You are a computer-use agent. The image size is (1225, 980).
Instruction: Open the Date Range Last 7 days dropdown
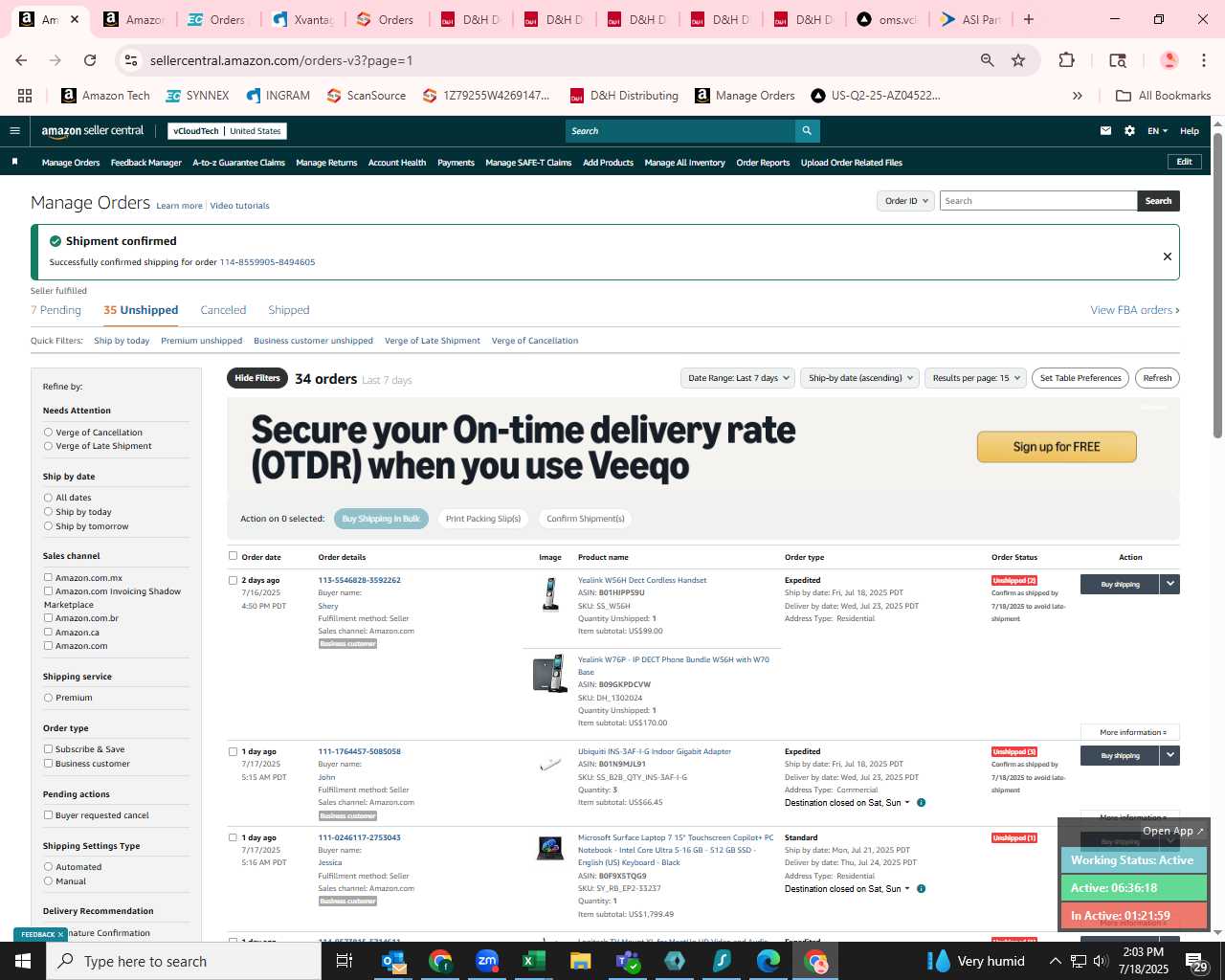(738, 378)
